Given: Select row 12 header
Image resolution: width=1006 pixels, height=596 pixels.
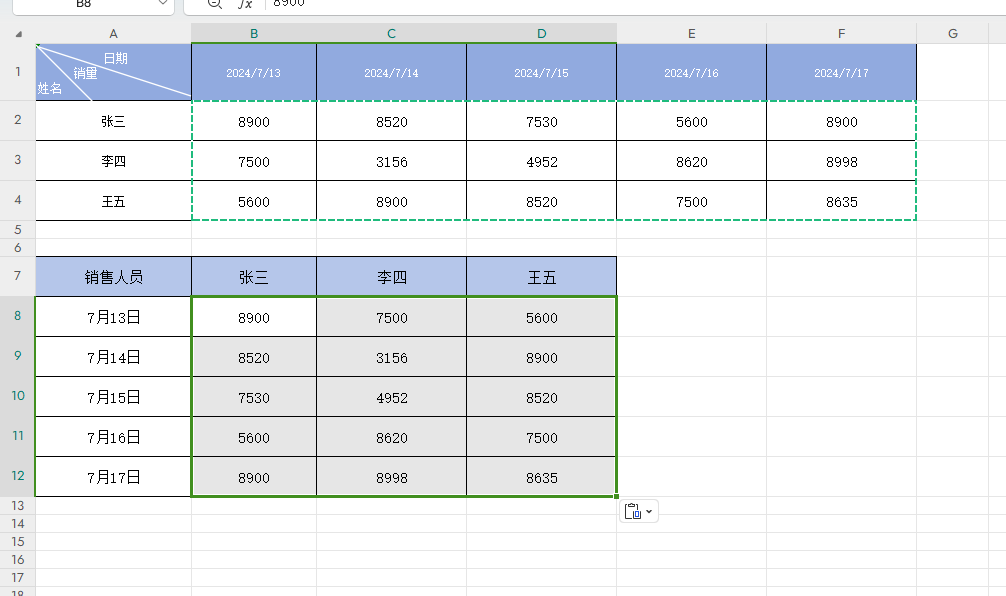Looking at the screenshot, I should point(18,476).
